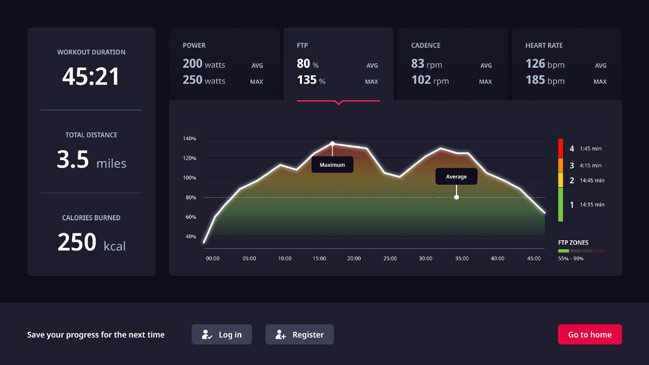This screenshot has height=365, width=649.
Task: Open the Cadence tab
Action: tap(452, 64)
